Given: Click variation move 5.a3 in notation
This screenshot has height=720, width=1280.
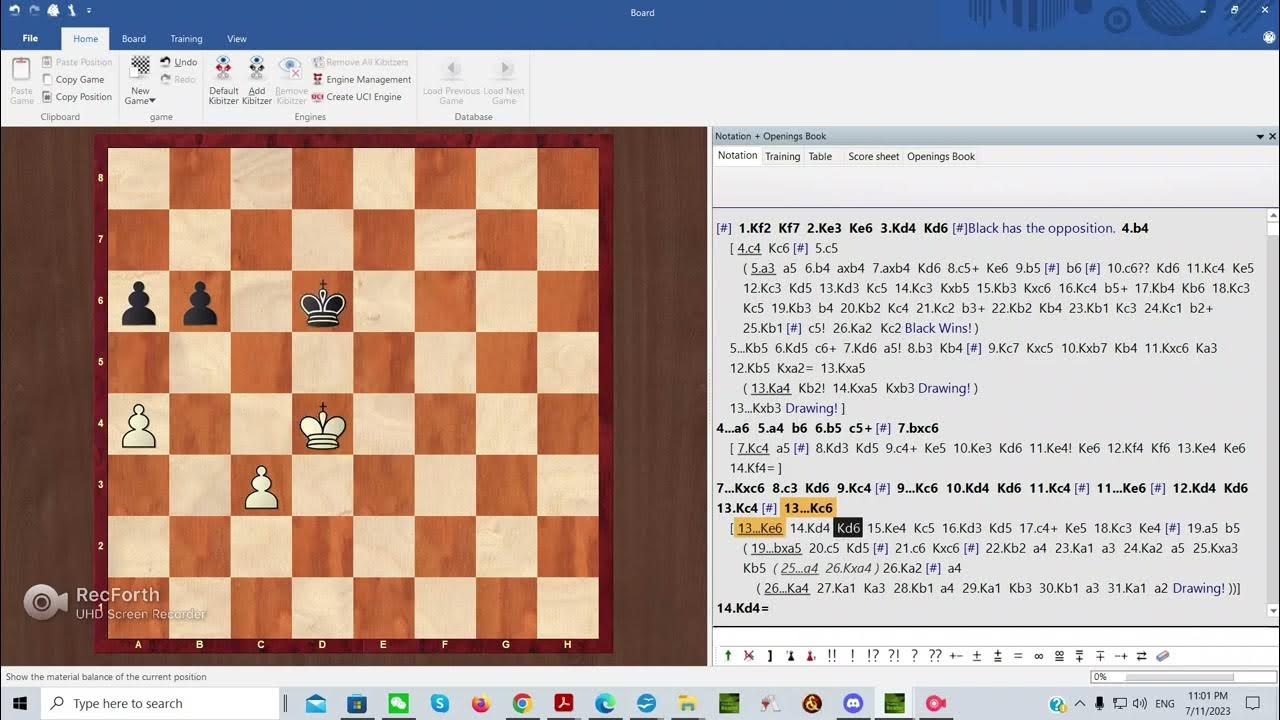Looking at the screenshot, I should [x=763, y=268].
